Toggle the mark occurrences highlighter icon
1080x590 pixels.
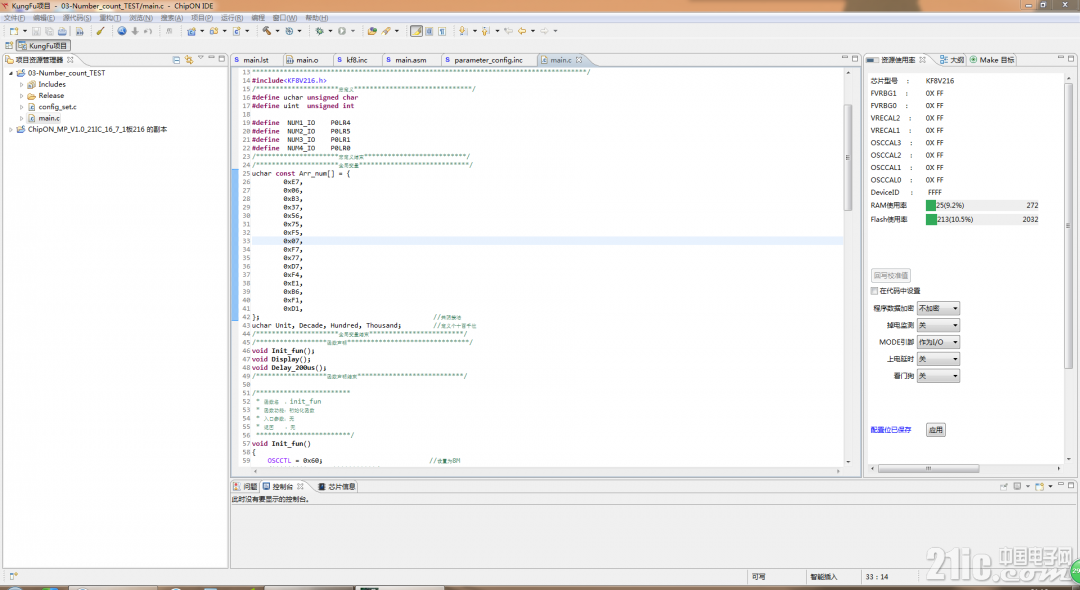(x=416, y=31)
